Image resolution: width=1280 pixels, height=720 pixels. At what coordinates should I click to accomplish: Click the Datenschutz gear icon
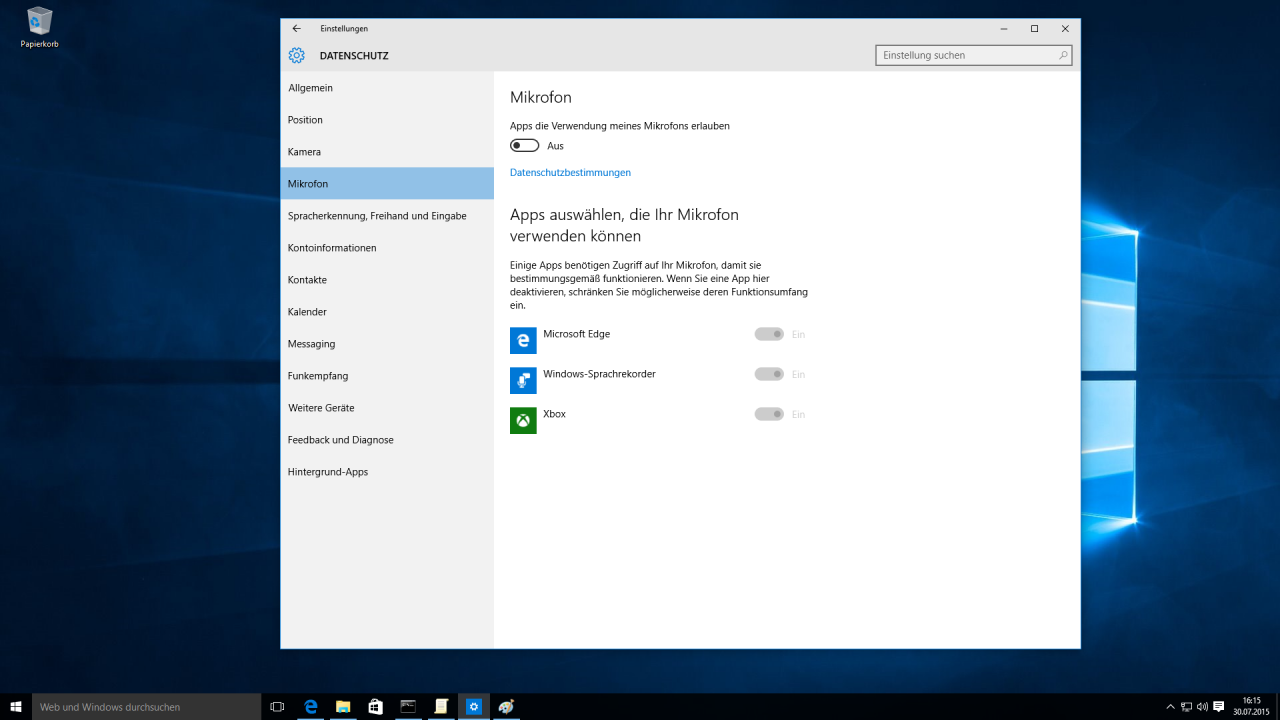click(x=296, y=56)
